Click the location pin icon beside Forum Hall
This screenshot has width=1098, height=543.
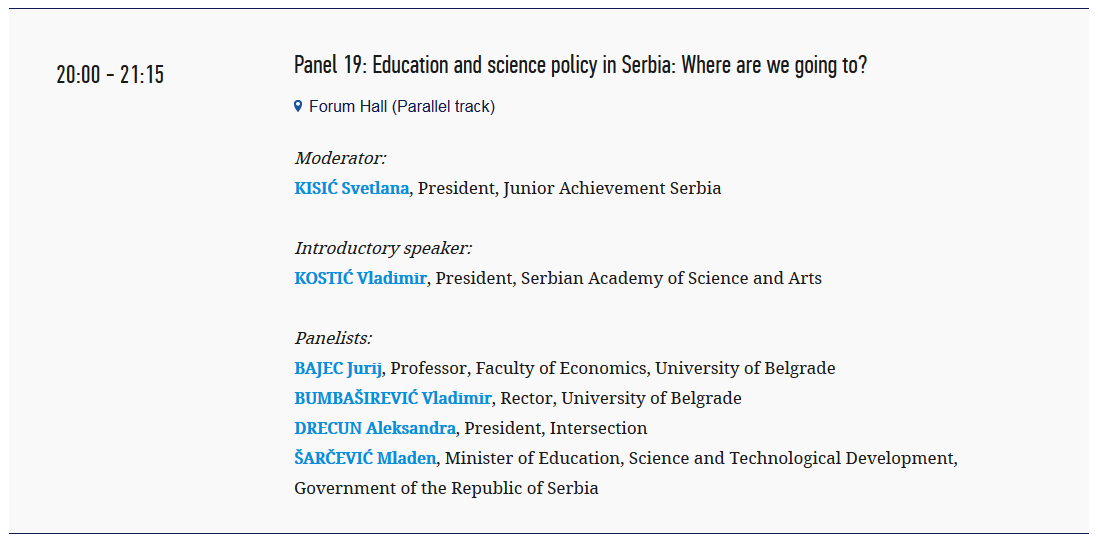[298, 106]
